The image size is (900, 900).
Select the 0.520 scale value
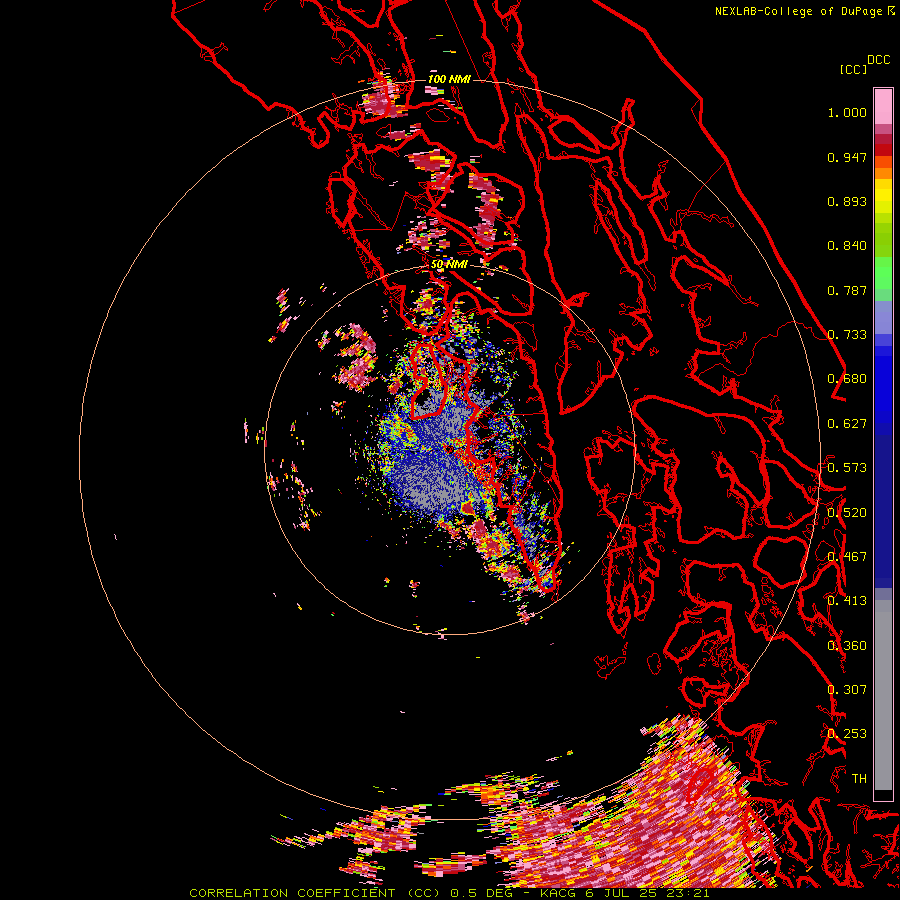(847, 513)
